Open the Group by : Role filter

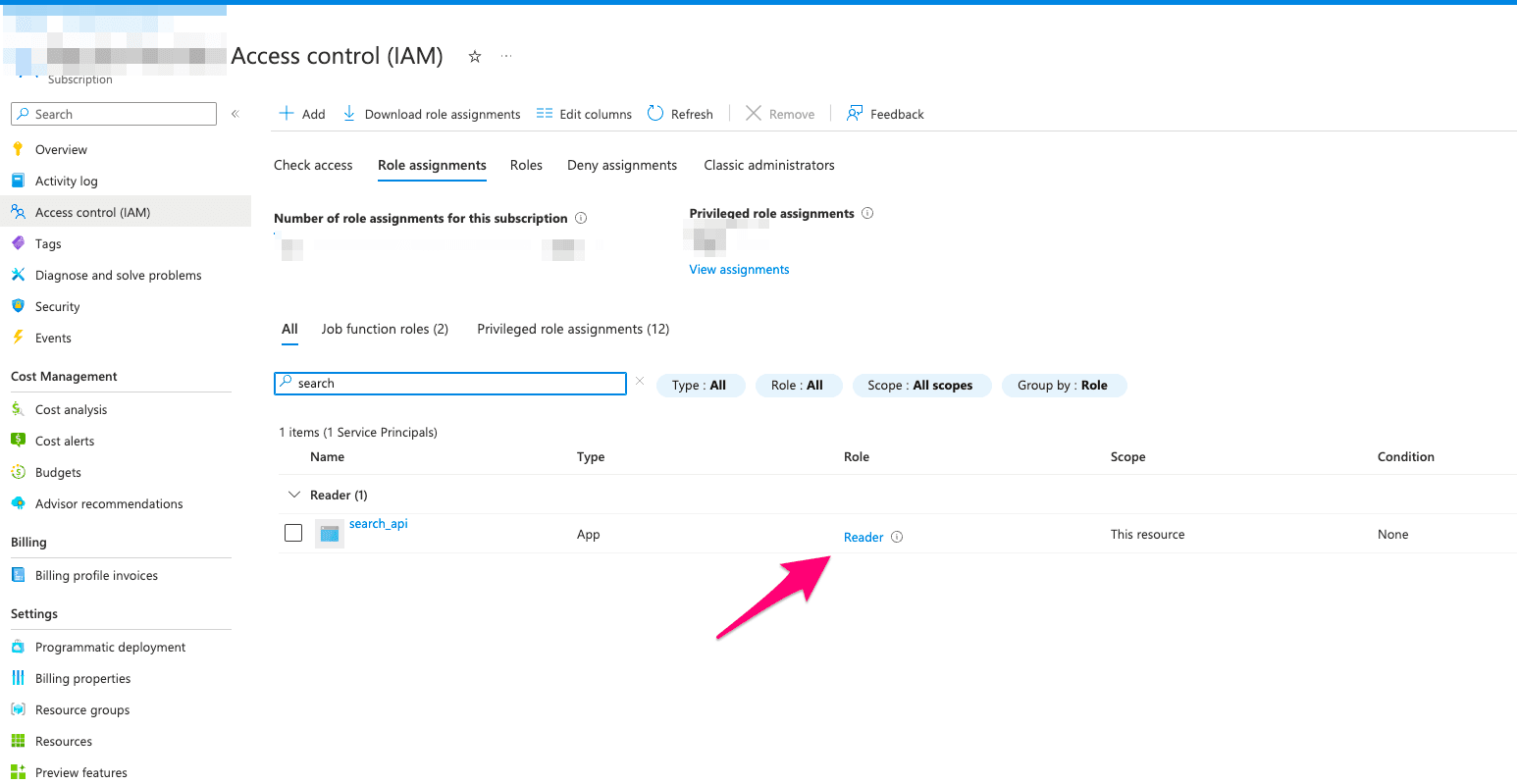coord(1063,386)
